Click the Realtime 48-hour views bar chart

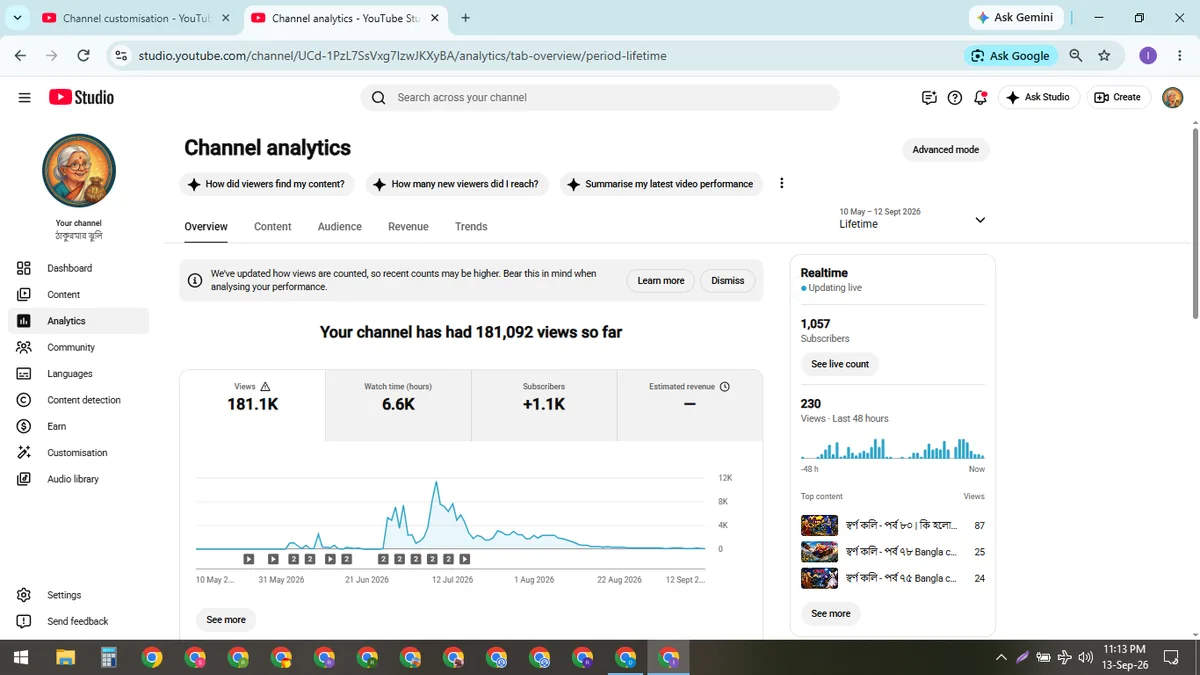[x=893, y=448]
